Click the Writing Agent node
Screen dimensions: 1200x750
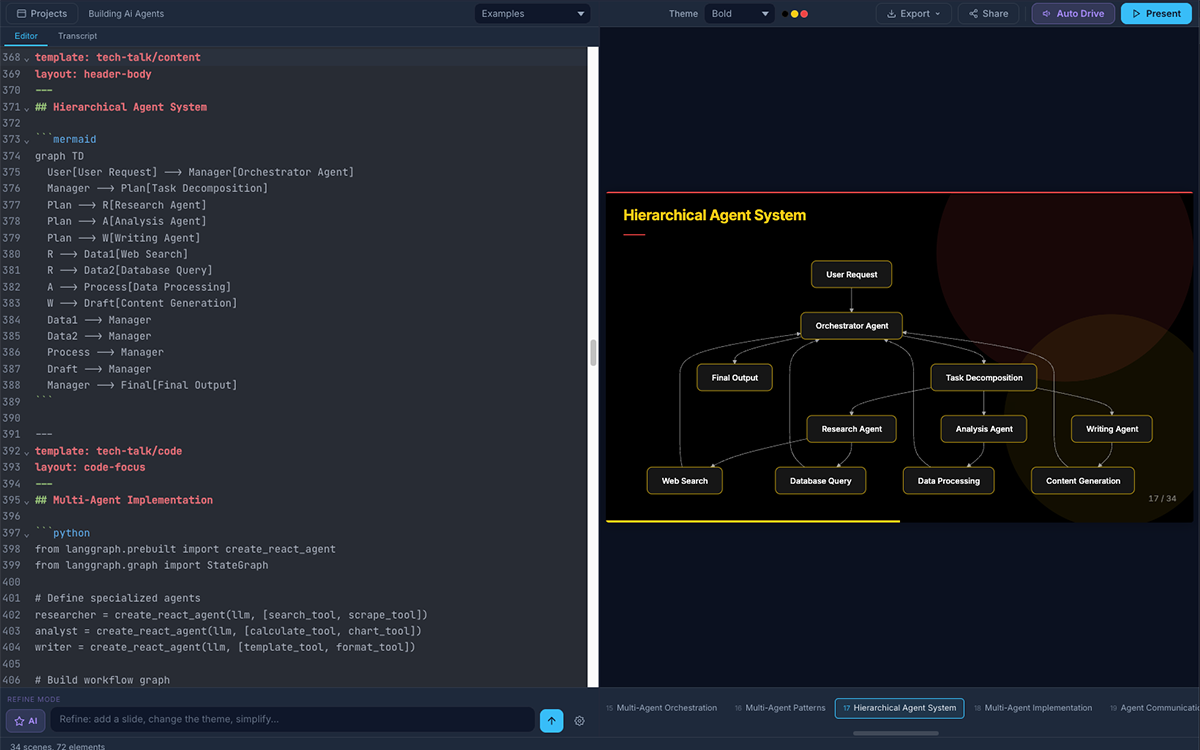(1112, 429)
